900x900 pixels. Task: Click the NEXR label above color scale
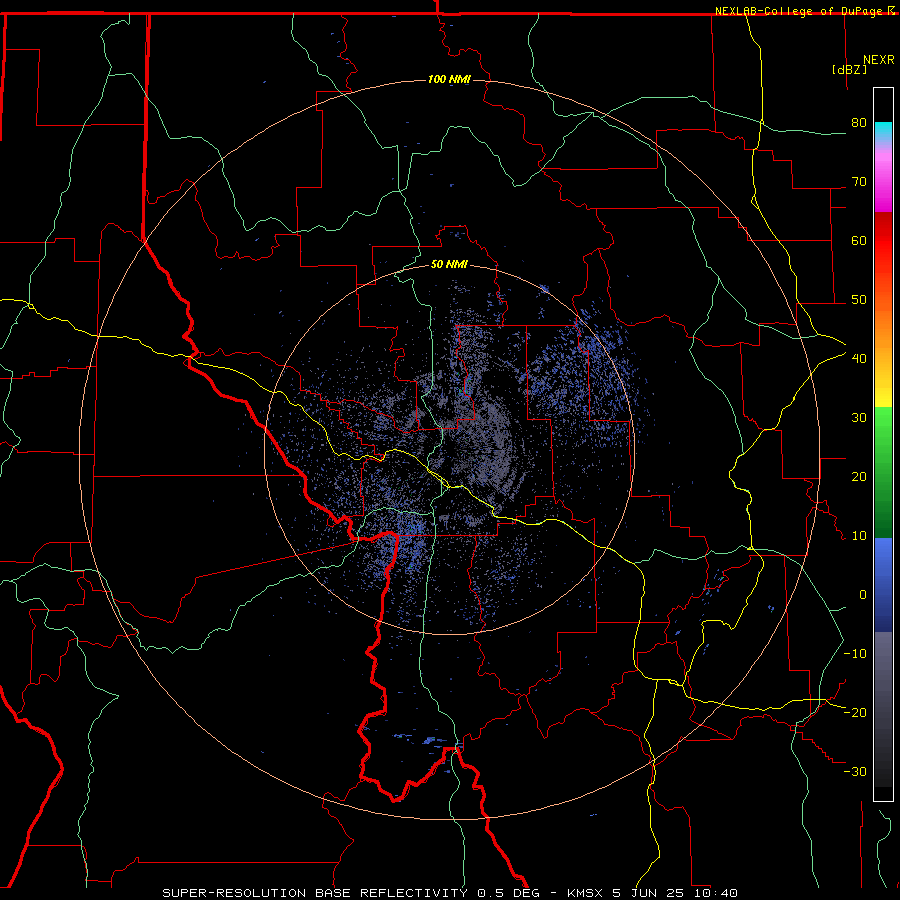pyautogui.click(x=879, y=60)
